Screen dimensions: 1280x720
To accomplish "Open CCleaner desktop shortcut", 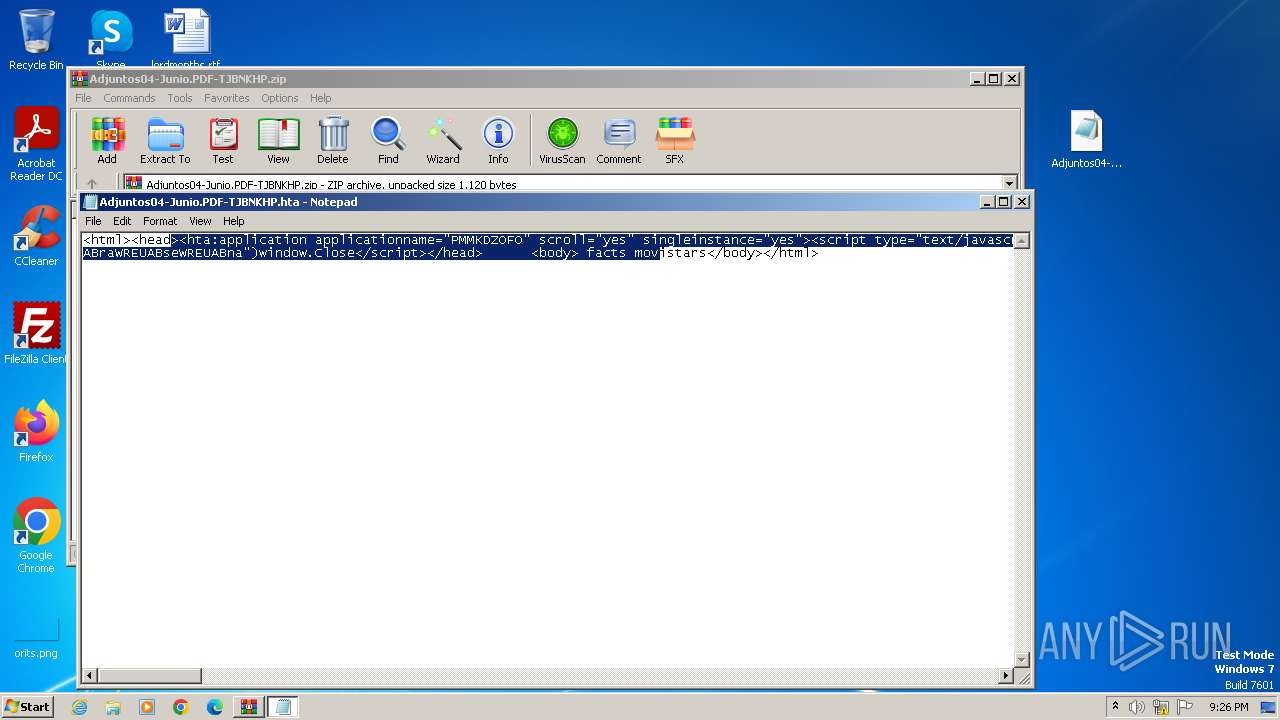I will (36, 236).
